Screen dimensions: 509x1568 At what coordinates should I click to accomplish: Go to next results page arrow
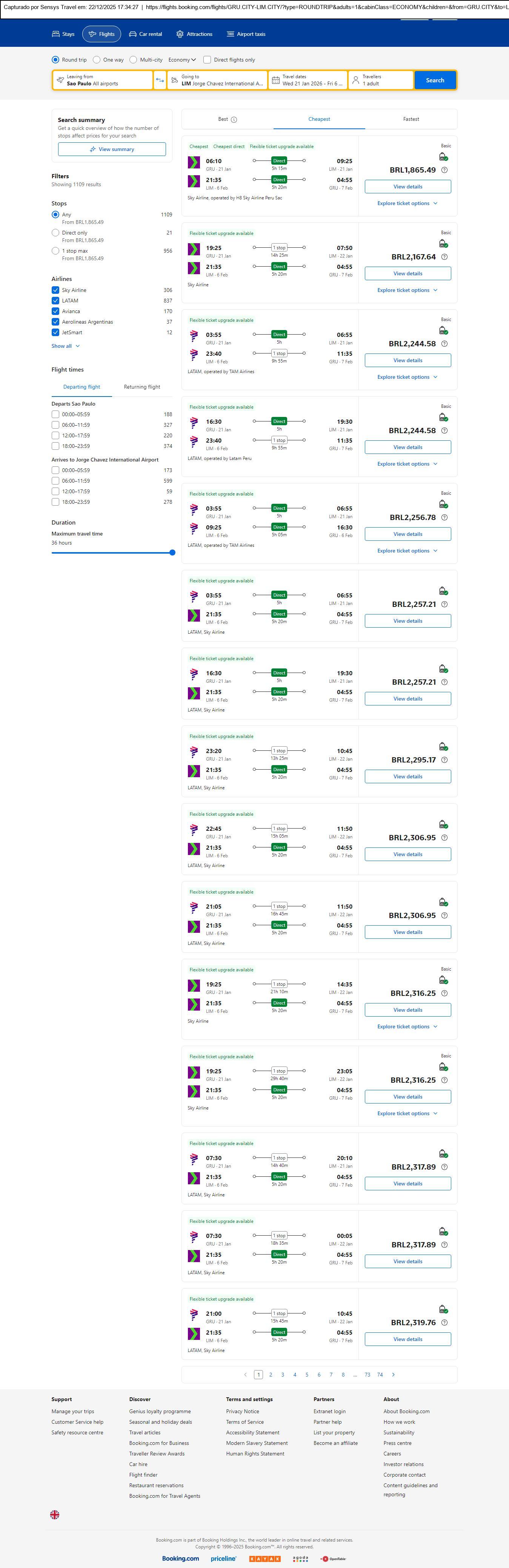coord(394,1374)
